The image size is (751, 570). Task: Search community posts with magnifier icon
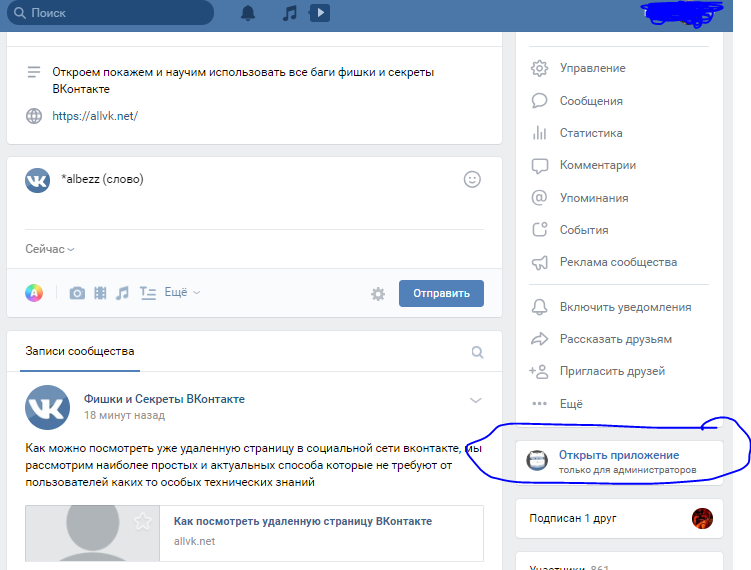point(477,352)
